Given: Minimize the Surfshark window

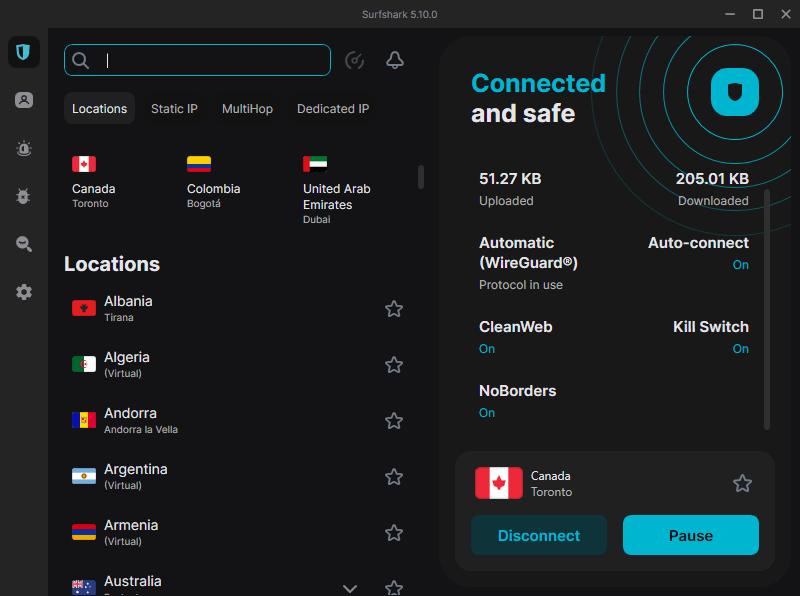Looking at the screenshot, I should 730,14.
